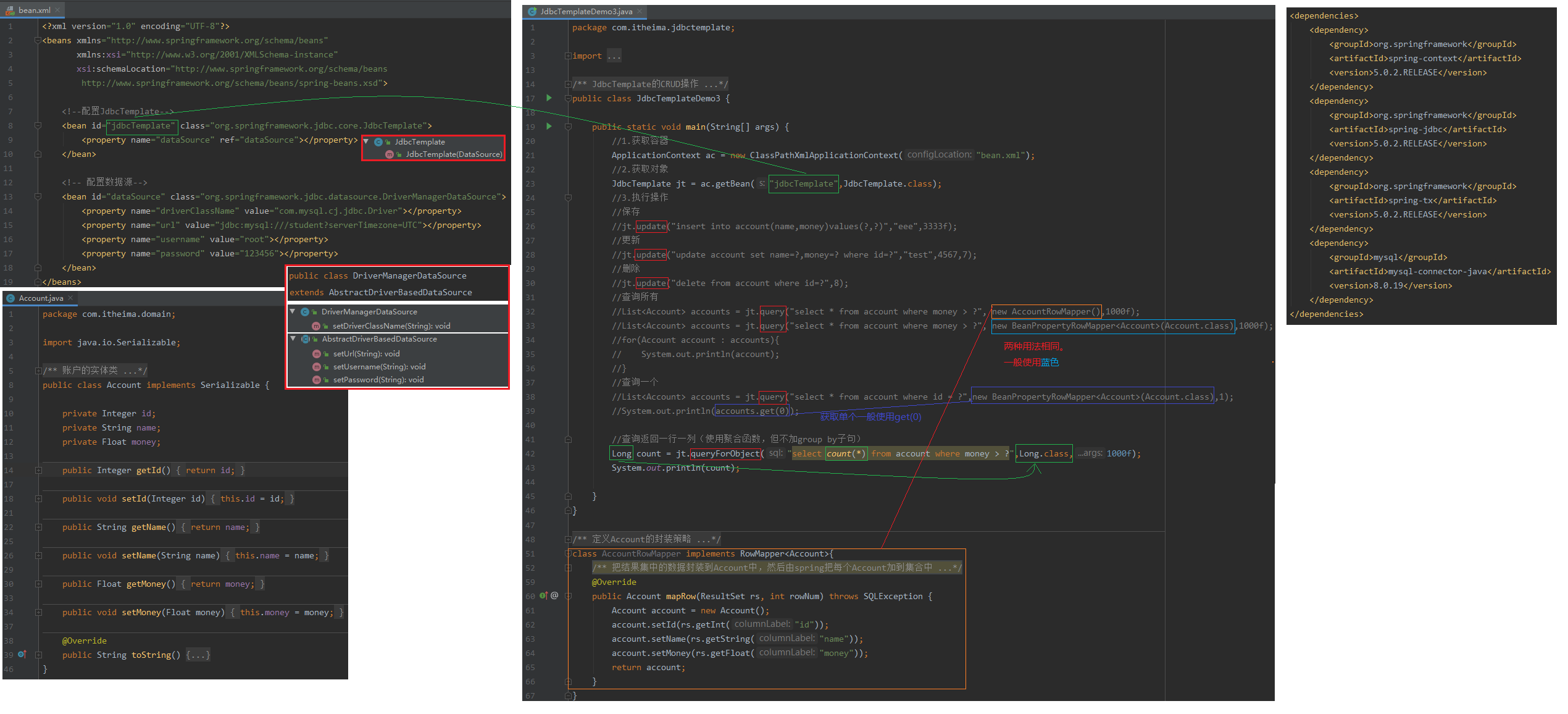Collapse the JdbcTemplate tree node
This screenshot has height=714, width=1568.
366,141
